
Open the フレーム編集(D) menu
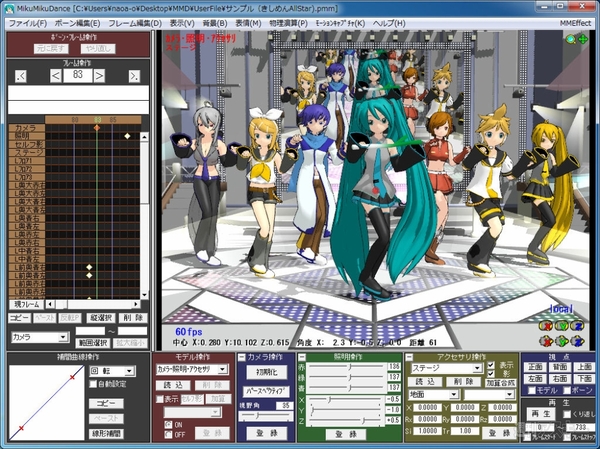(x=135, y=23)
